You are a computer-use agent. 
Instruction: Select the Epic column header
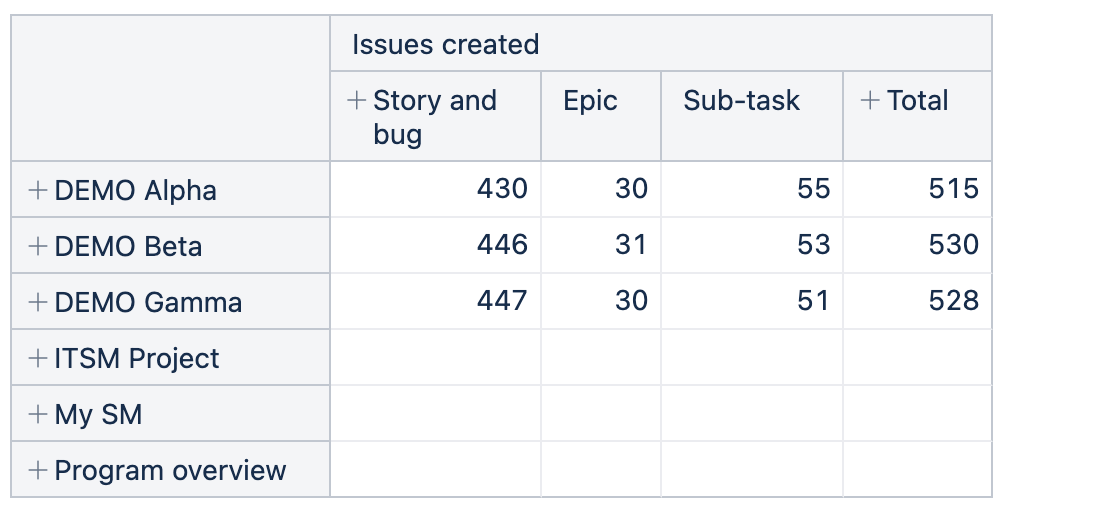(590, 101)
